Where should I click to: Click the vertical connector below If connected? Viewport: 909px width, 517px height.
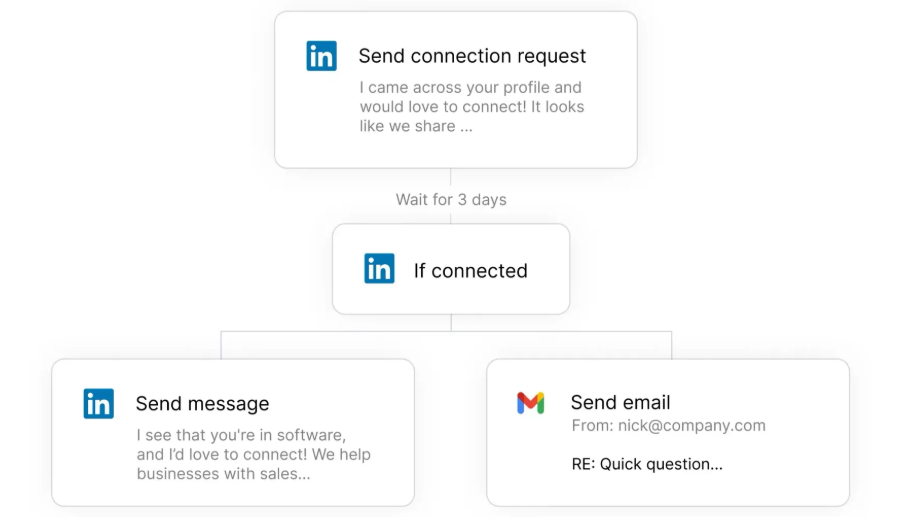[451, 322]
